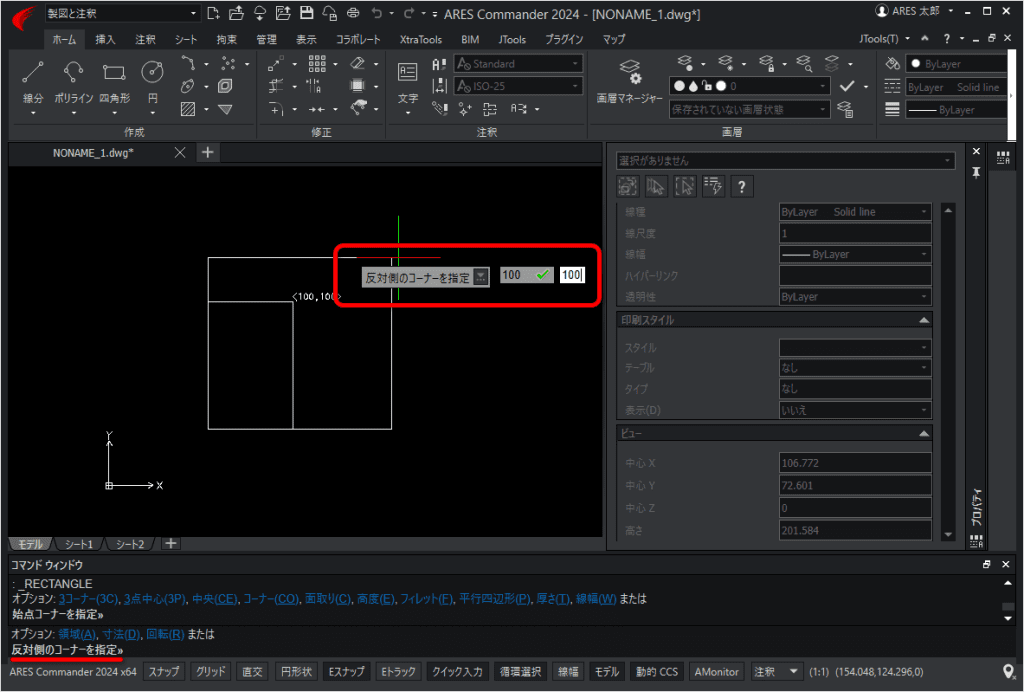Click the offset tool icon
The width and height of the screenshot is (1024, 692).
tap(225, 86)
